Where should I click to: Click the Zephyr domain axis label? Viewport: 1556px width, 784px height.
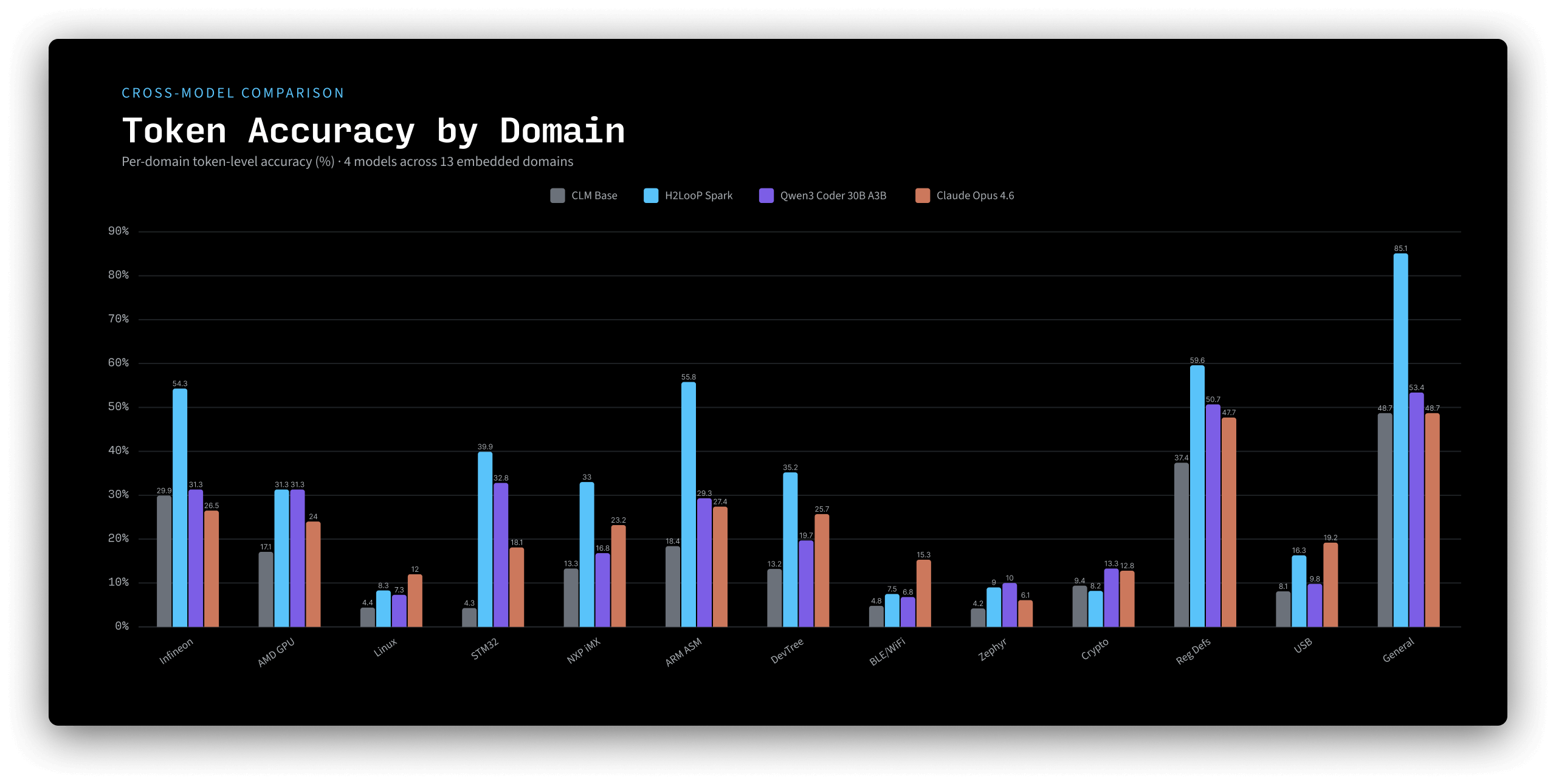tap(992, 650)
